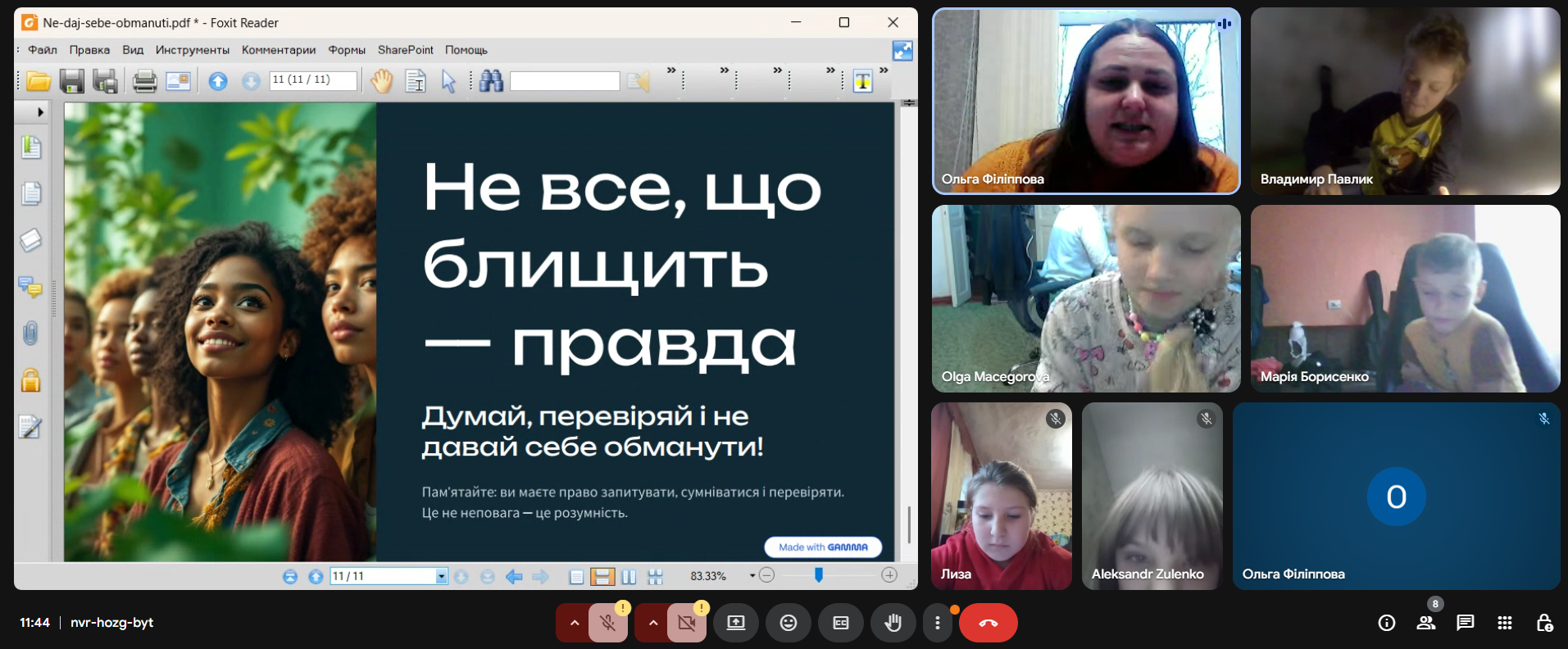Viewport: 1568px width, 649px height.
Task: Click the binoculars Search icon
Action: [491, 81]
